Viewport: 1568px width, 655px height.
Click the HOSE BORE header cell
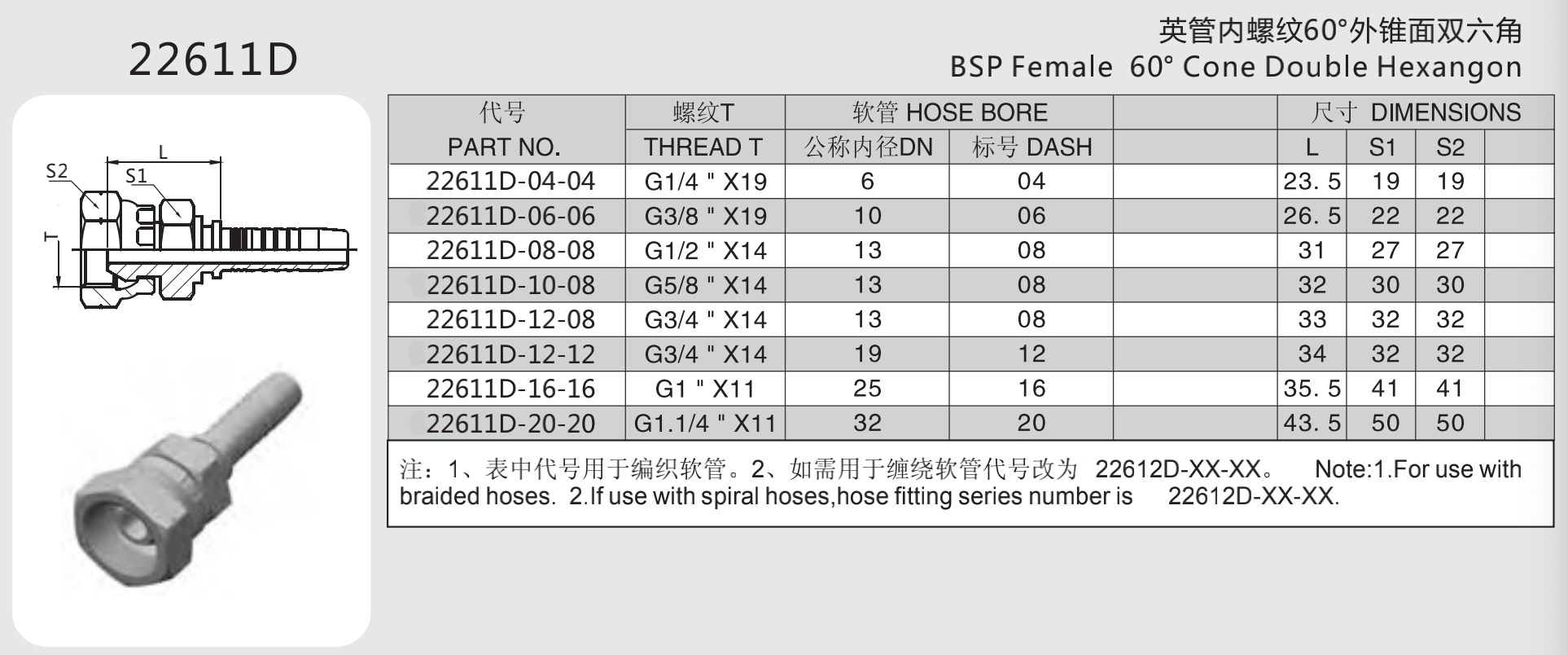point(949,112)
